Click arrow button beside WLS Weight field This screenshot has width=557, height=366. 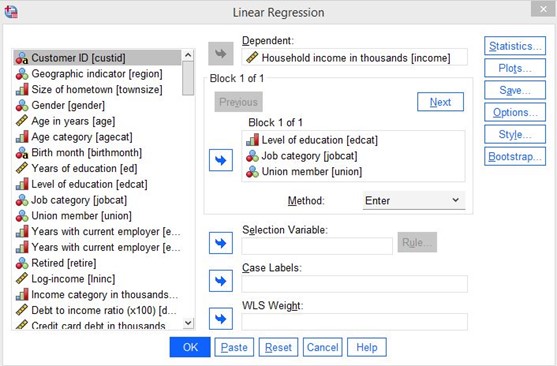coord(221,319)
